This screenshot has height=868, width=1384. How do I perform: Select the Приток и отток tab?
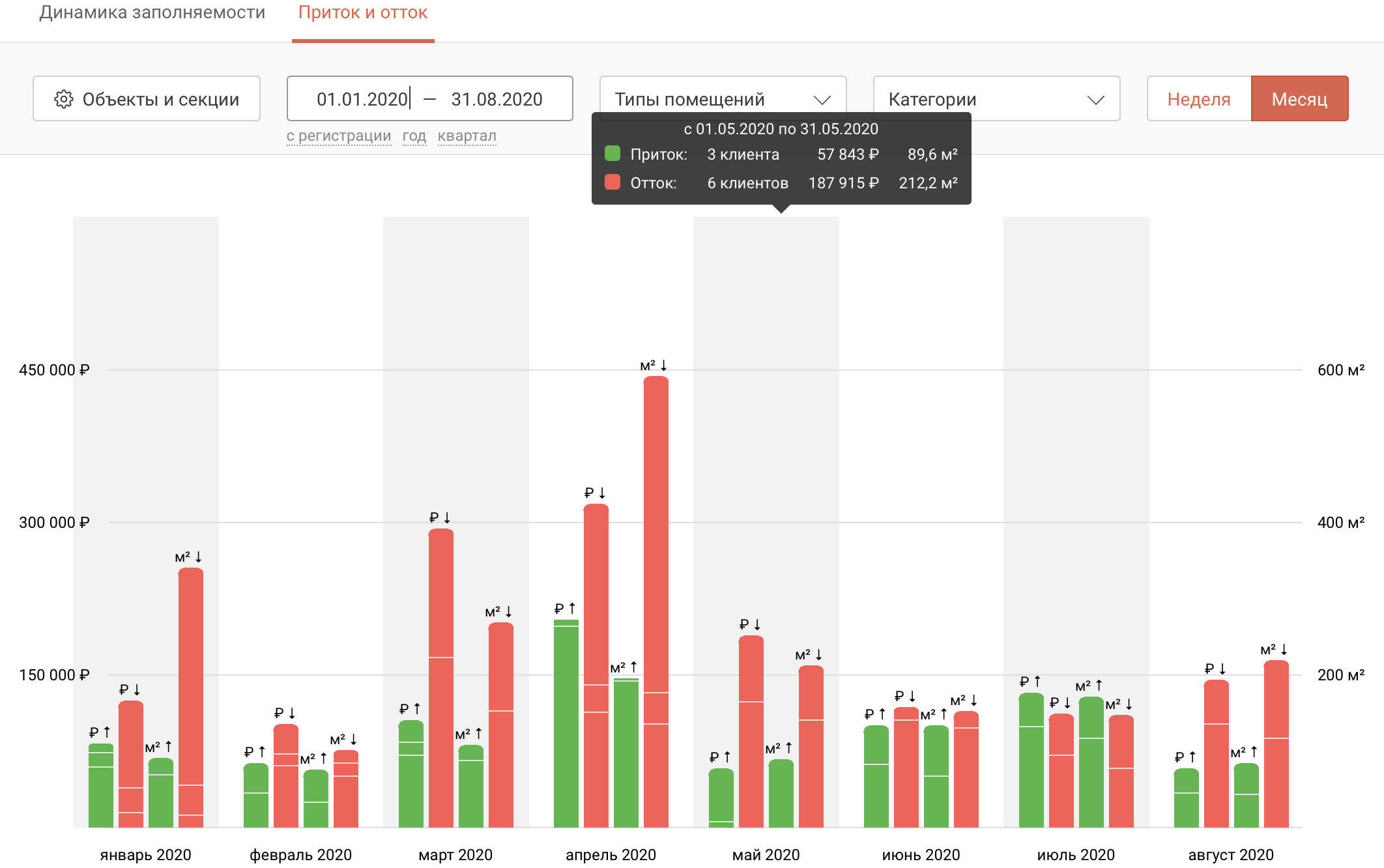[363, 12]
